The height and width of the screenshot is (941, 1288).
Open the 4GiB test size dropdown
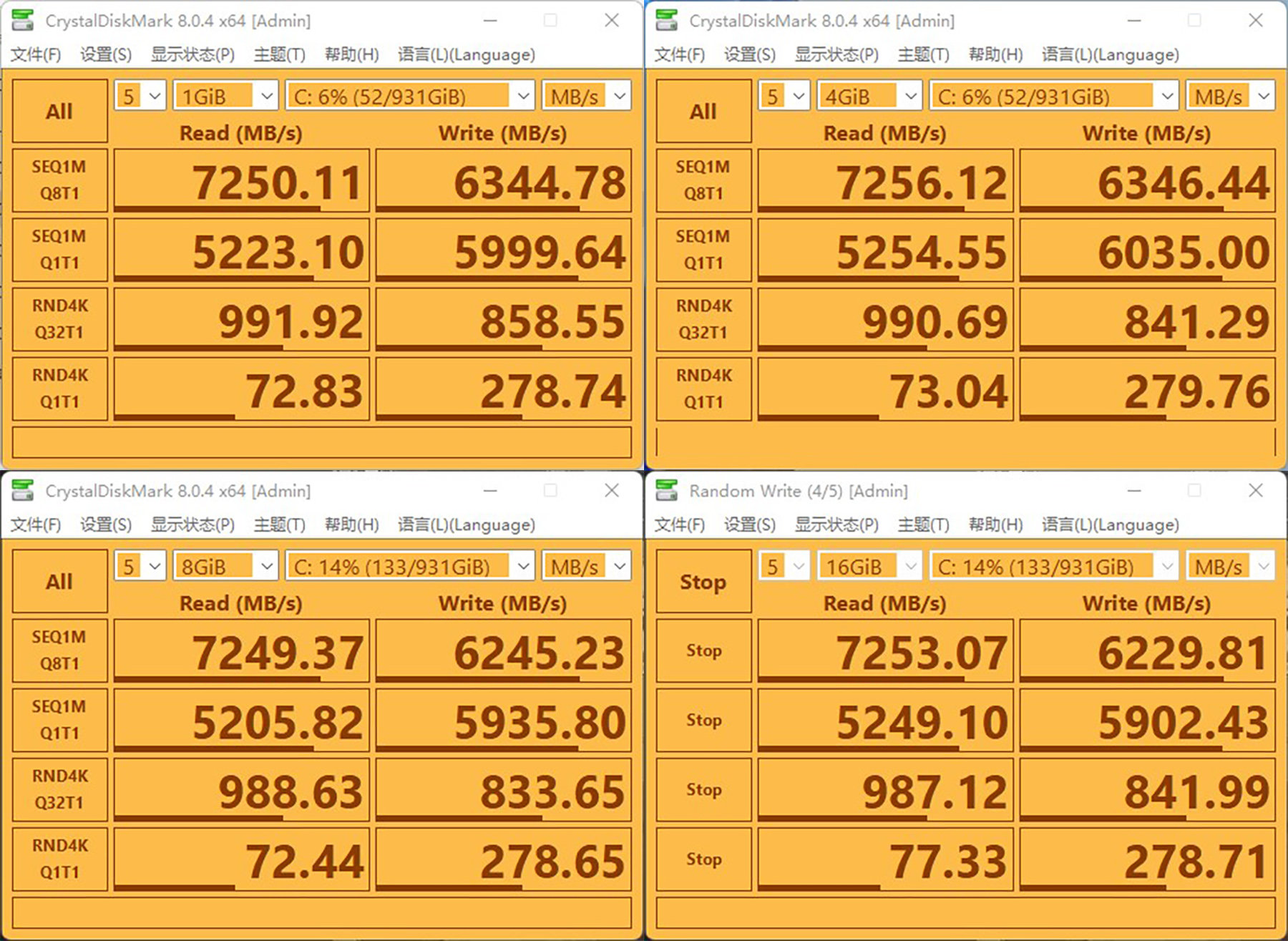(869, 95)
